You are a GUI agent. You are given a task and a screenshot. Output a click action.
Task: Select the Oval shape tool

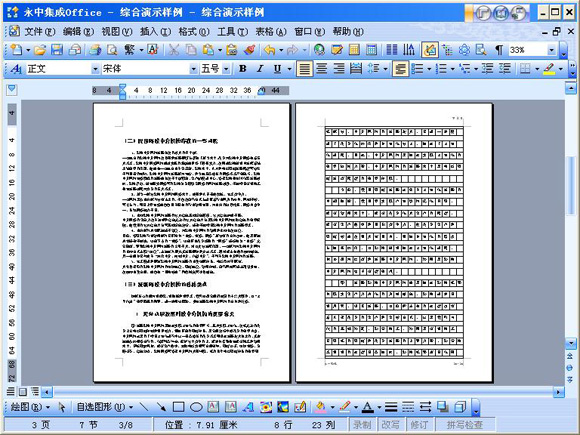(196, 407)
